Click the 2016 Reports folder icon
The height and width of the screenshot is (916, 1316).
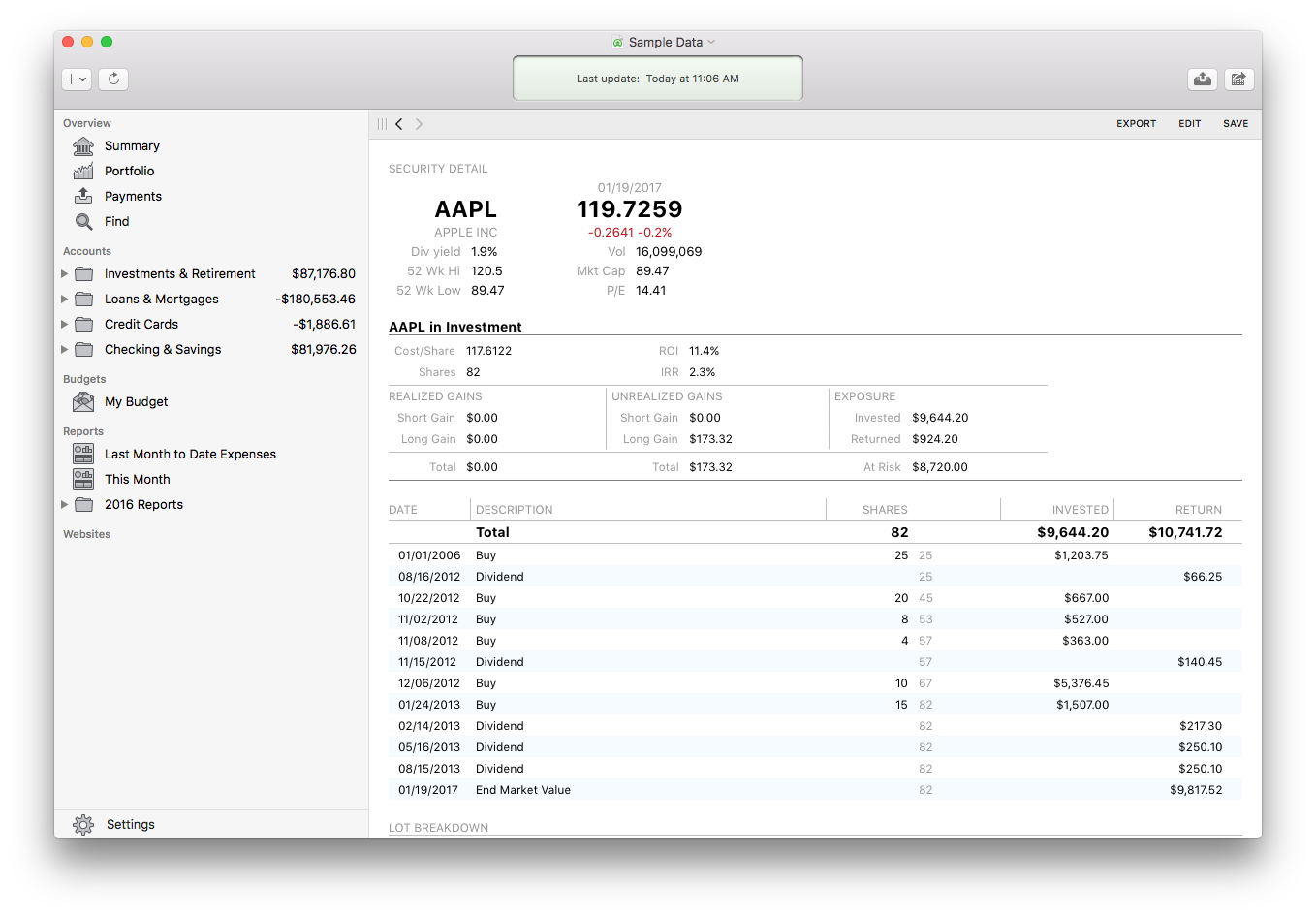pos(84,505)
